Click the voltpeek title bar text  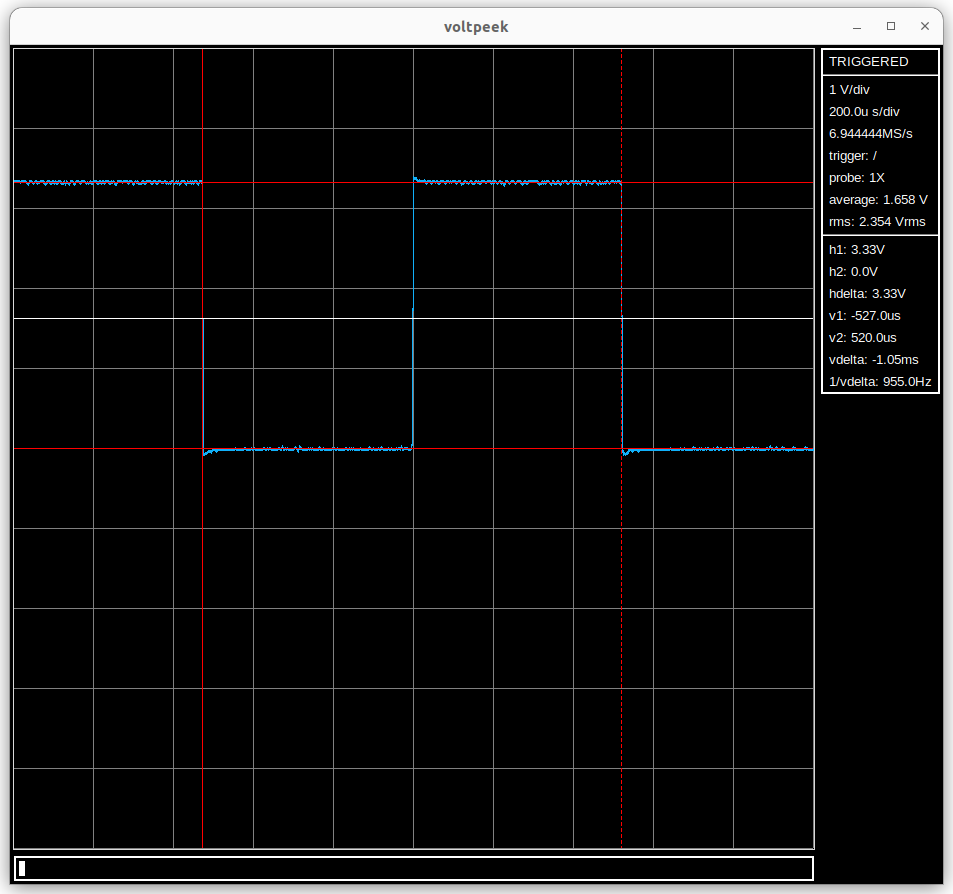pos(476,27)
